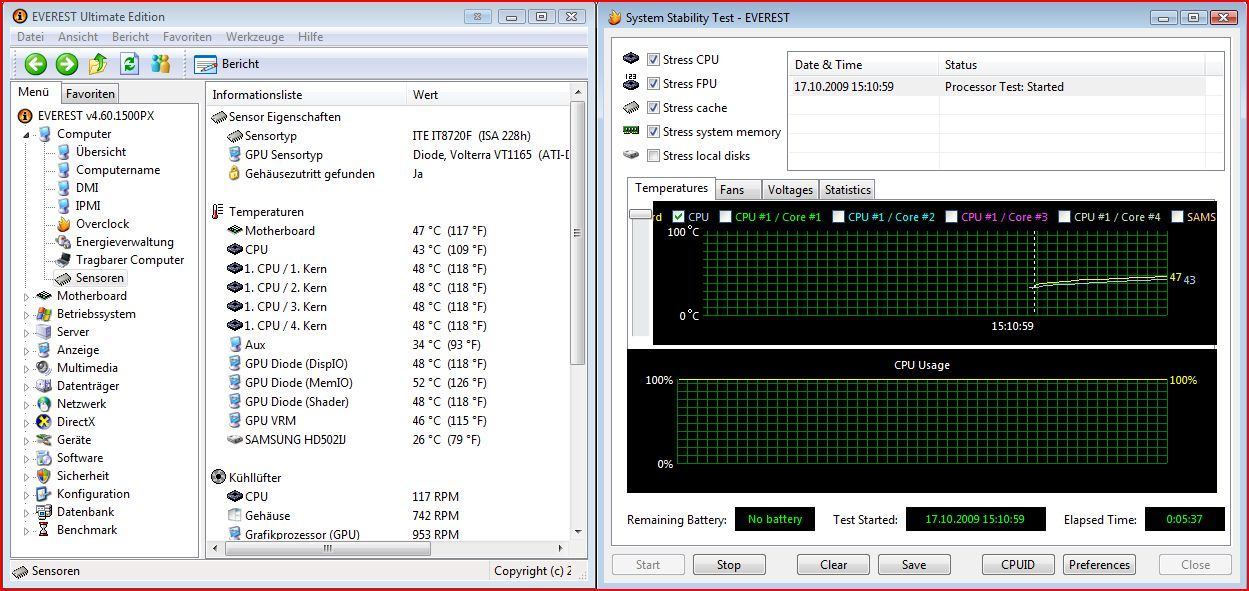Click the Bericht report toolbar button

pyautogui.click(x=227, y=64)
